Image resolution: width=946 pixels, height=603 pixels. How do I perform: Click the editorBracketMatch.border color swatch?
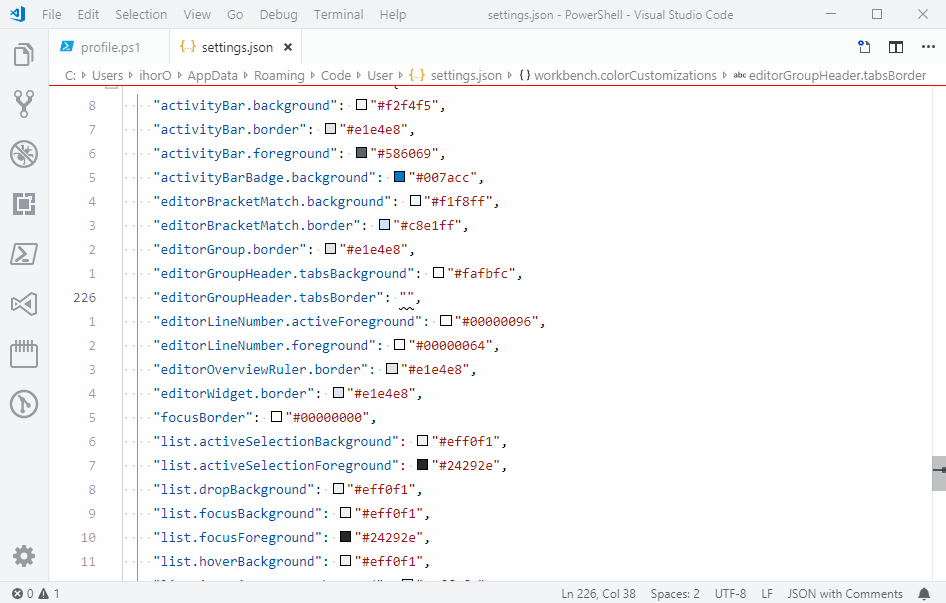[384, 225]
